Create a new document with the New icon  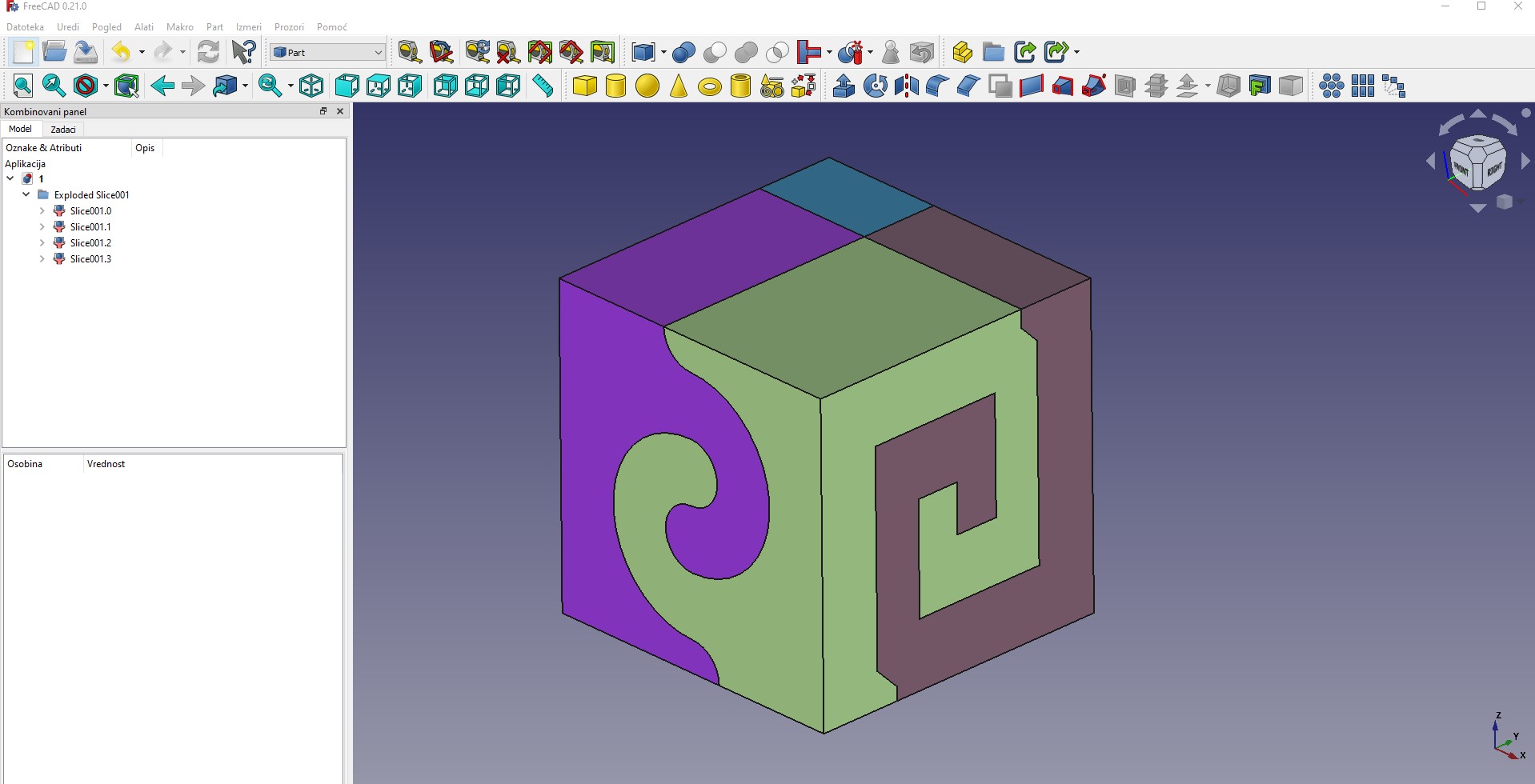23,52
